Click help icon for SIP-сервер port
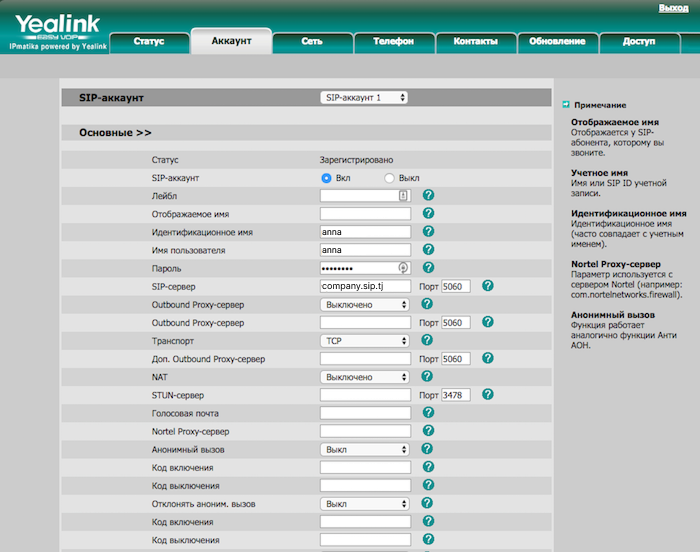Screen dimensions: 700x552 pyautogui.click(x=488, y=286)
